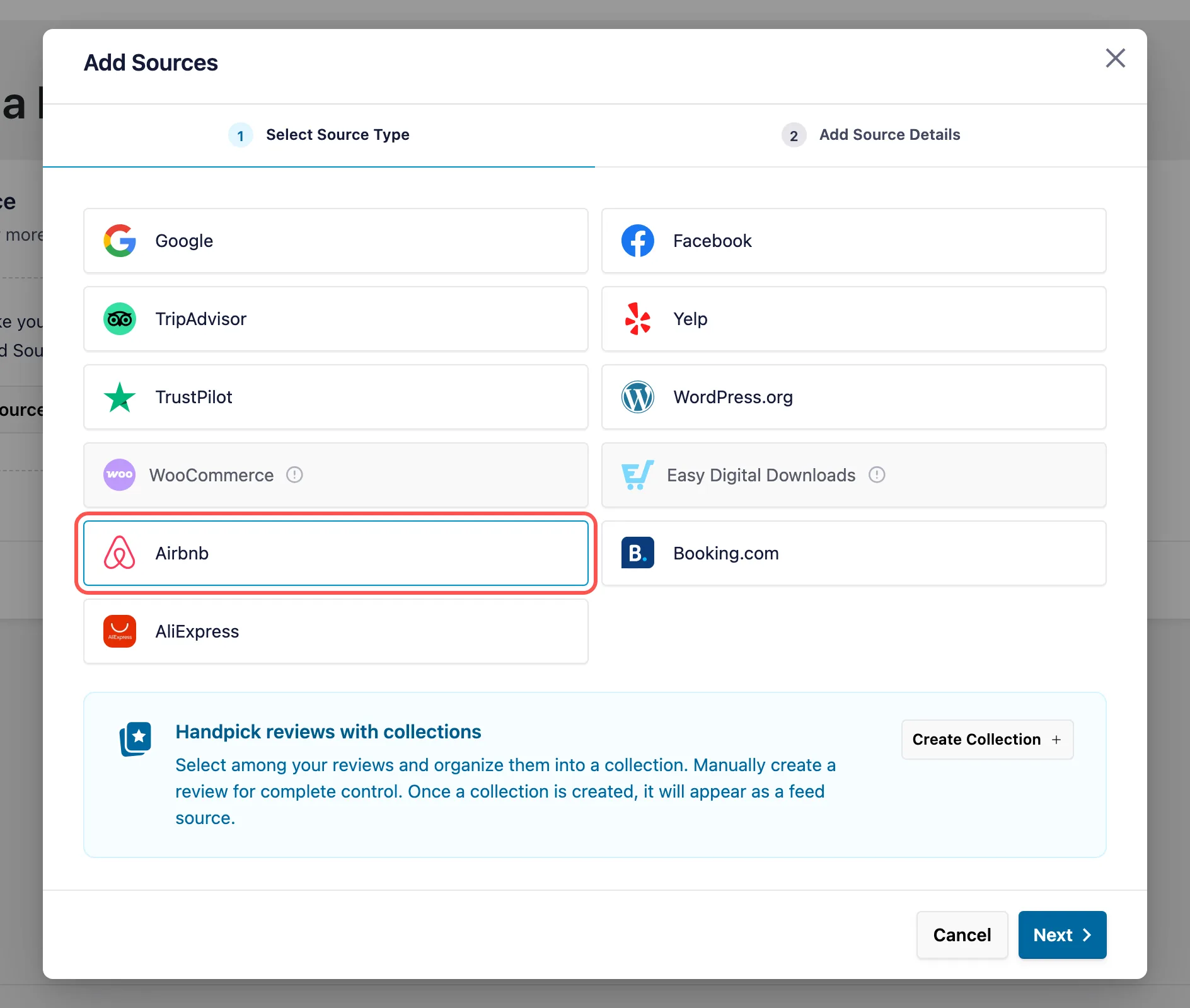
Task: Click the Airbnb logo icon
Action: pyautogui.click(x=120, y=553)
